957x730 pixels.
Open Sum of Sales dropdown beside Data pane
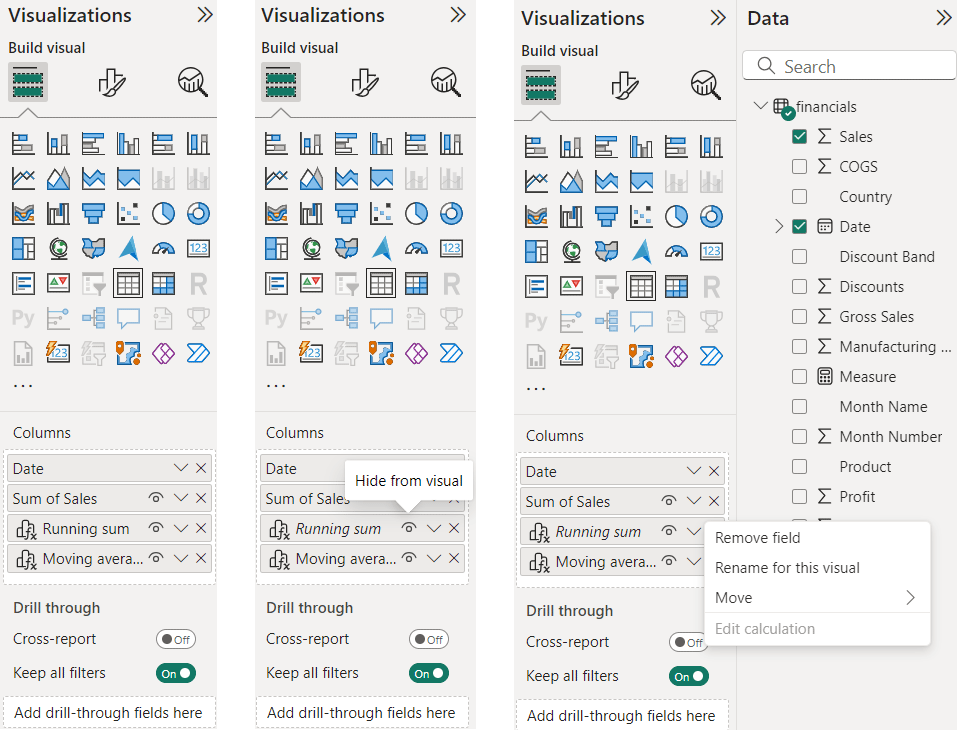point(694,501)
